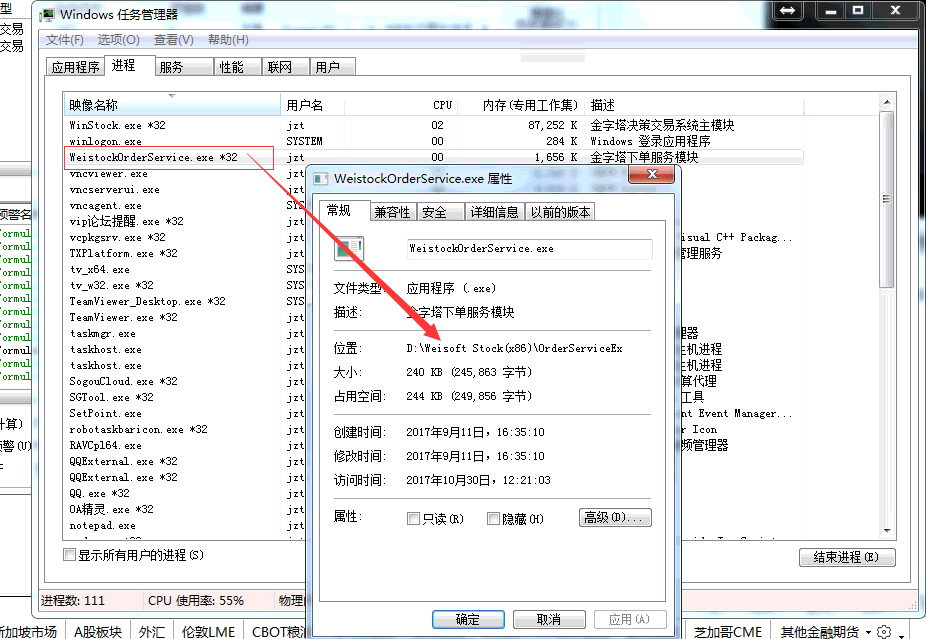Toggle the 只读(R) read-only checkbox
926x639 pixels.
tap(413, 519)
